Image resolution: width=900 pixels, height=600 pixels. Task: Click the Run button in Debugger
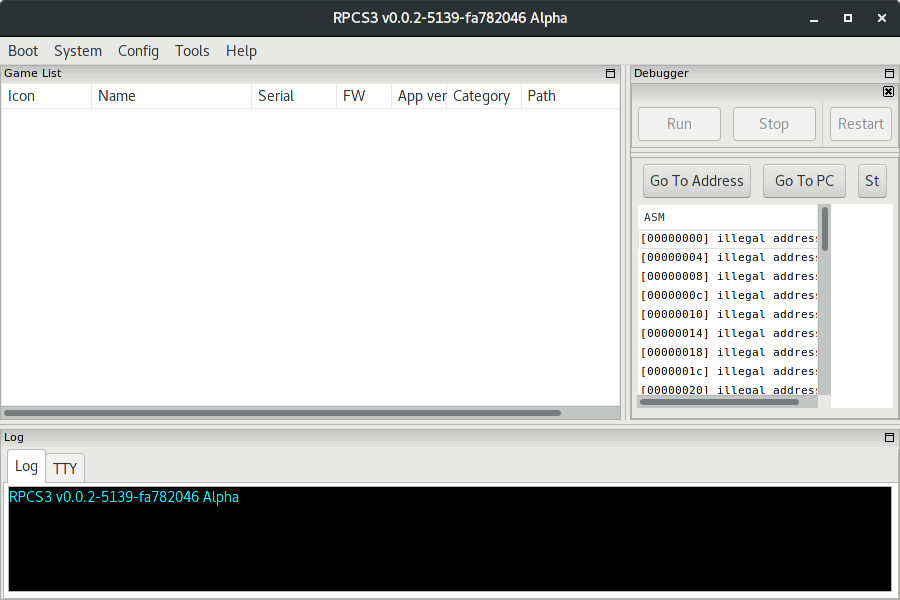[679, 124]
